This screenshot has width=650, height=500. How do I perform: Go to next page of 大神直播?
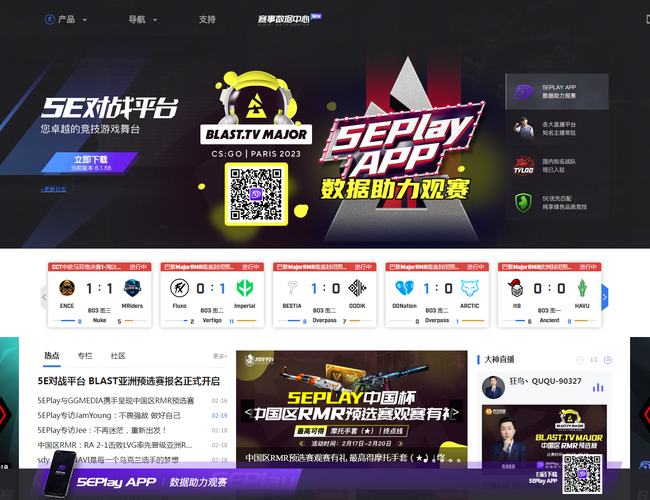pos(606,359)
